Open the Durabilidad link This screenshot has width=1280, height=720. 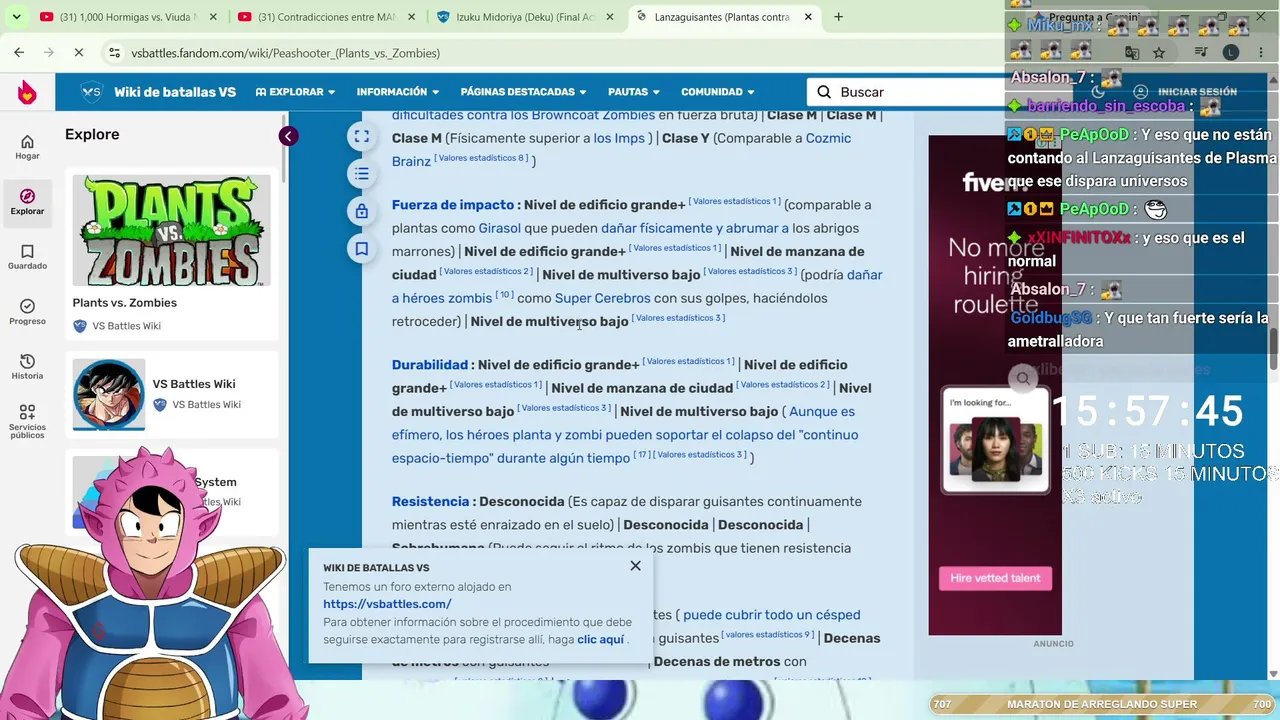430,365
